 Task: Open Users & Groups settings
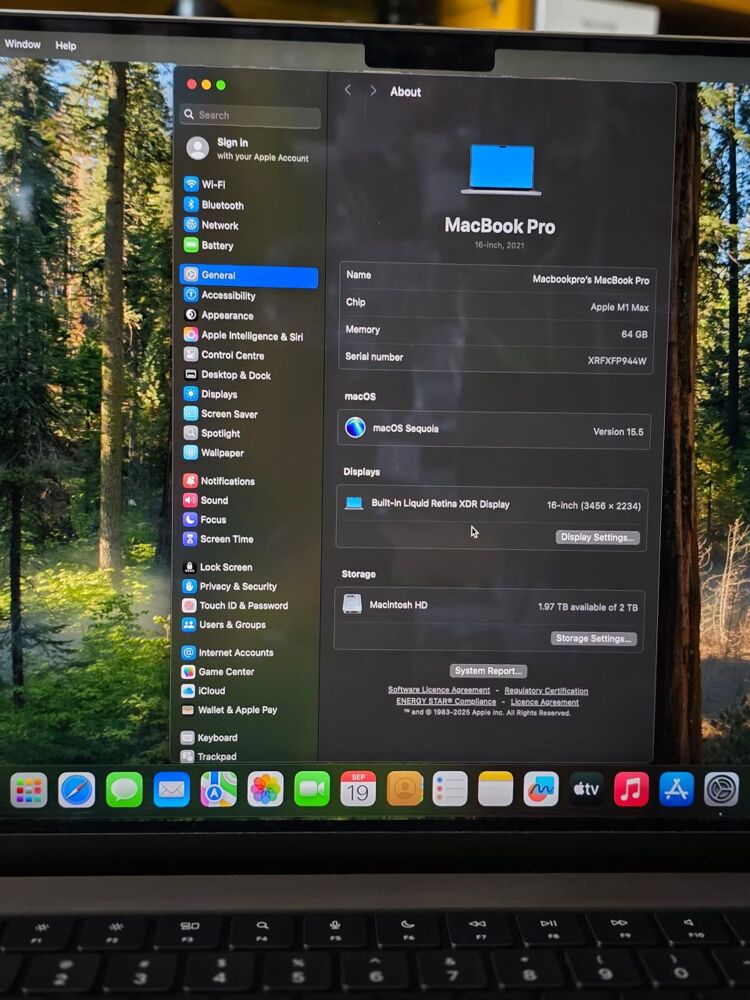(x=224, y=624)
